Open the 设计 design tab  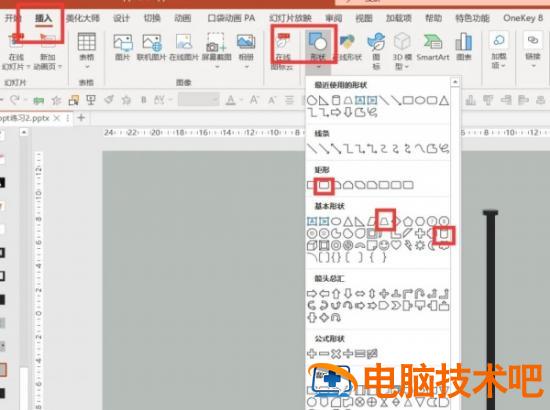[x=121, y=18]
